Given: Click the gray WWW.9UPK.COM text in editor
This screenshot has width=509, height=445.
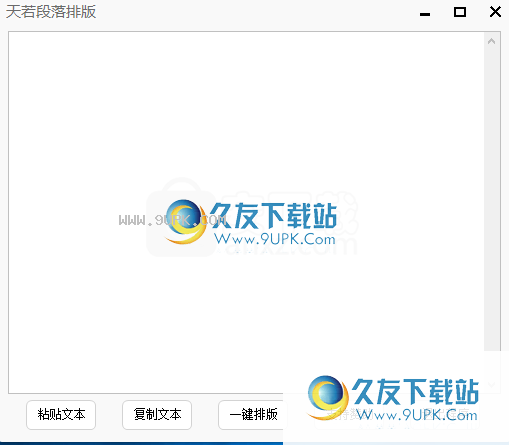Looking at the screenshot, I should click(x=172, y=220).
